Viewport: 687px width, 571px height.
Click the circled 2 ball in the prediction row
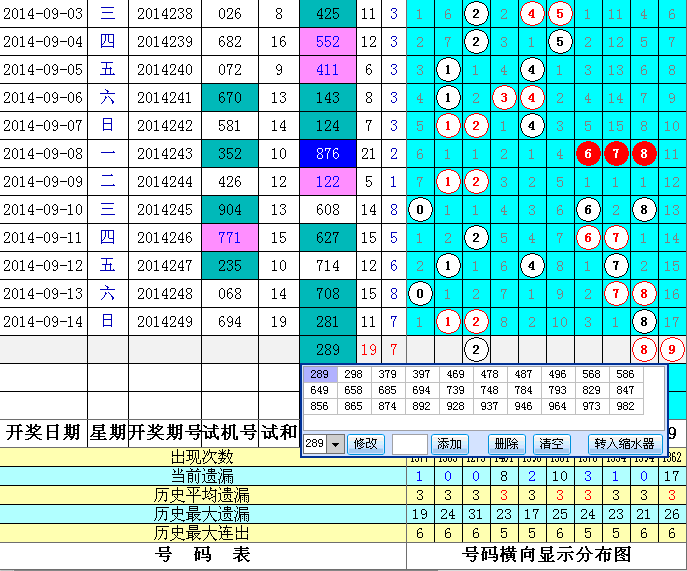coord(477,350)
